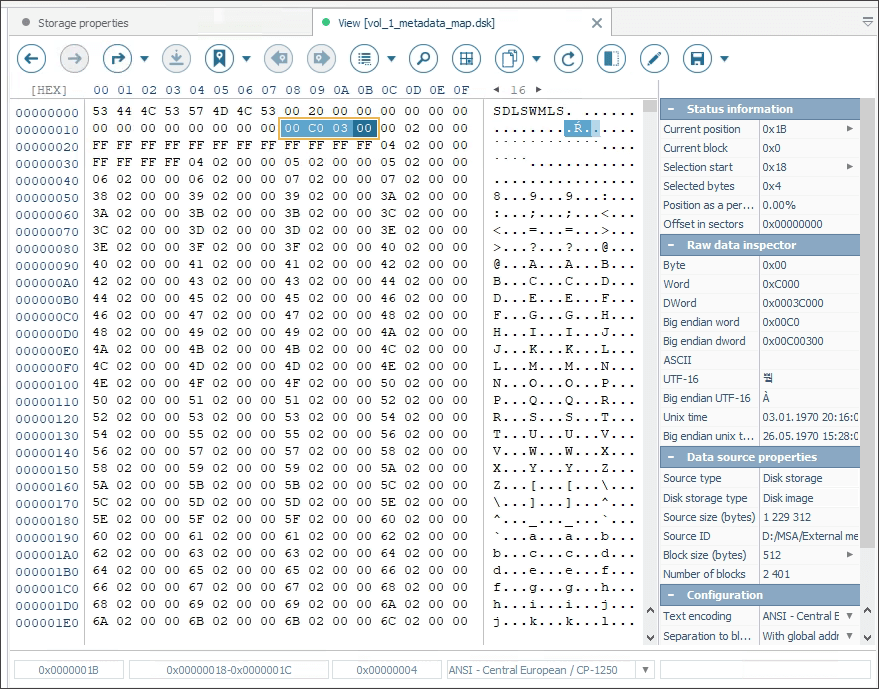The width and height of the screenshot is (879, 689).
Task: Click the Copy documents icon
Action: 510,59
